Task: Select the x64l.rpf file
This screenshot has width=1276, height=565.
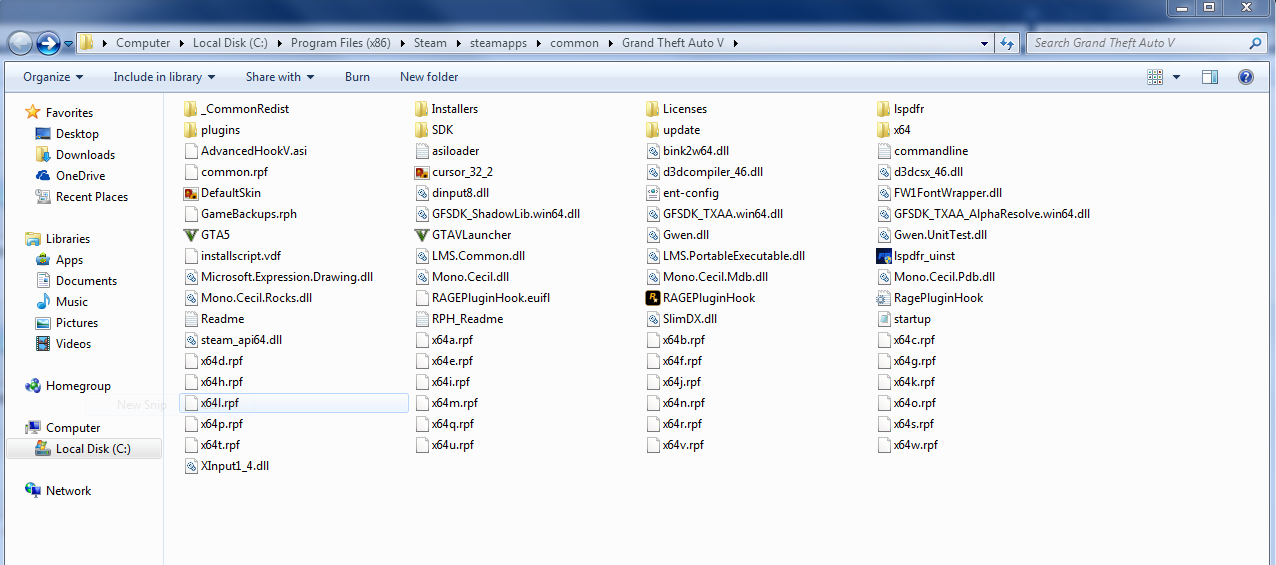Action: (294, 403)
